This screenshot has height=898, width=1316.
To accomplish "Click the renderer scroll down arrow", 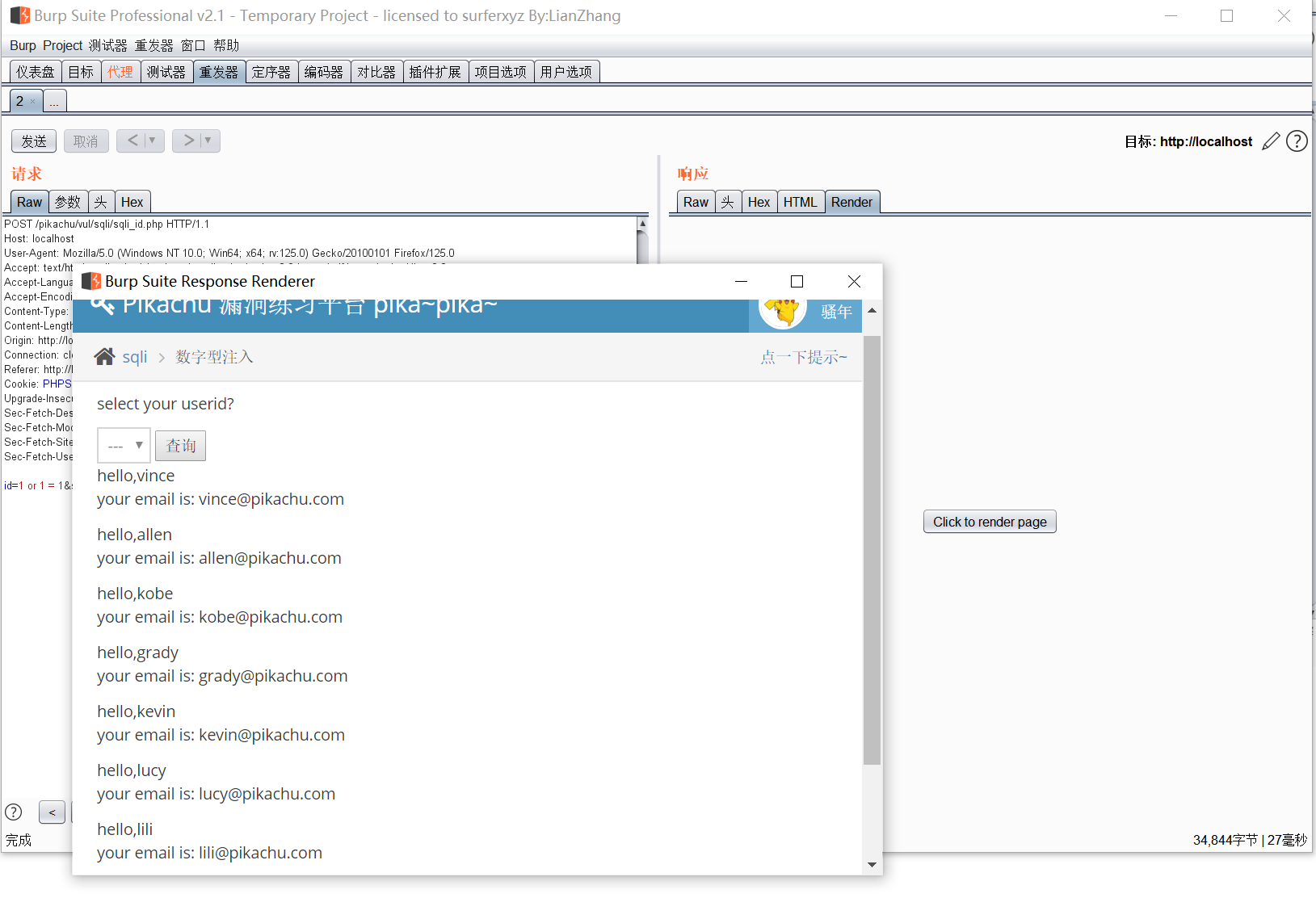I will click(872, 864).
